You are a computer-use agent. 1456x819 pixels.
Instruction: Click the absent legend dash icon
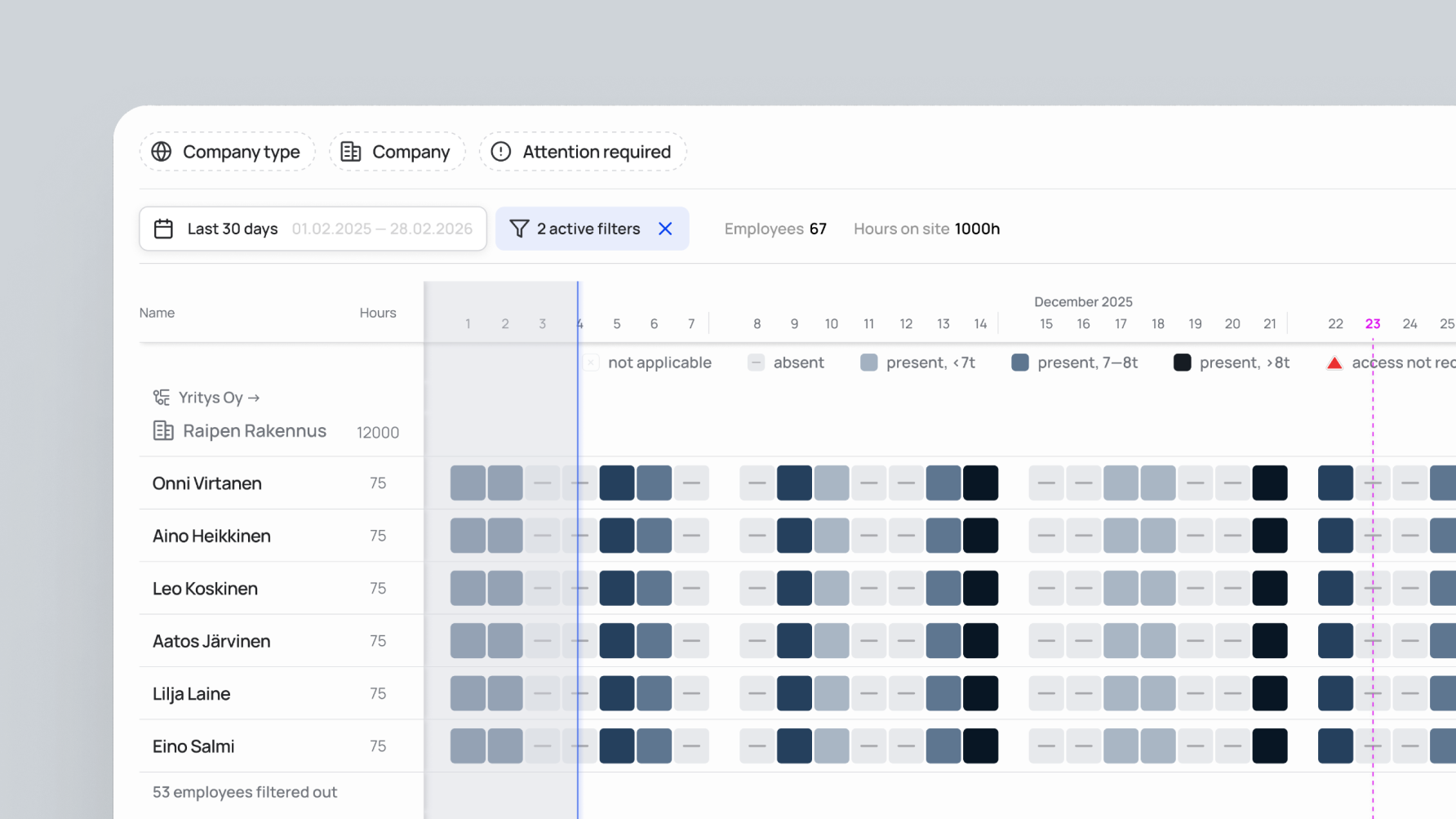click(757, 363)
